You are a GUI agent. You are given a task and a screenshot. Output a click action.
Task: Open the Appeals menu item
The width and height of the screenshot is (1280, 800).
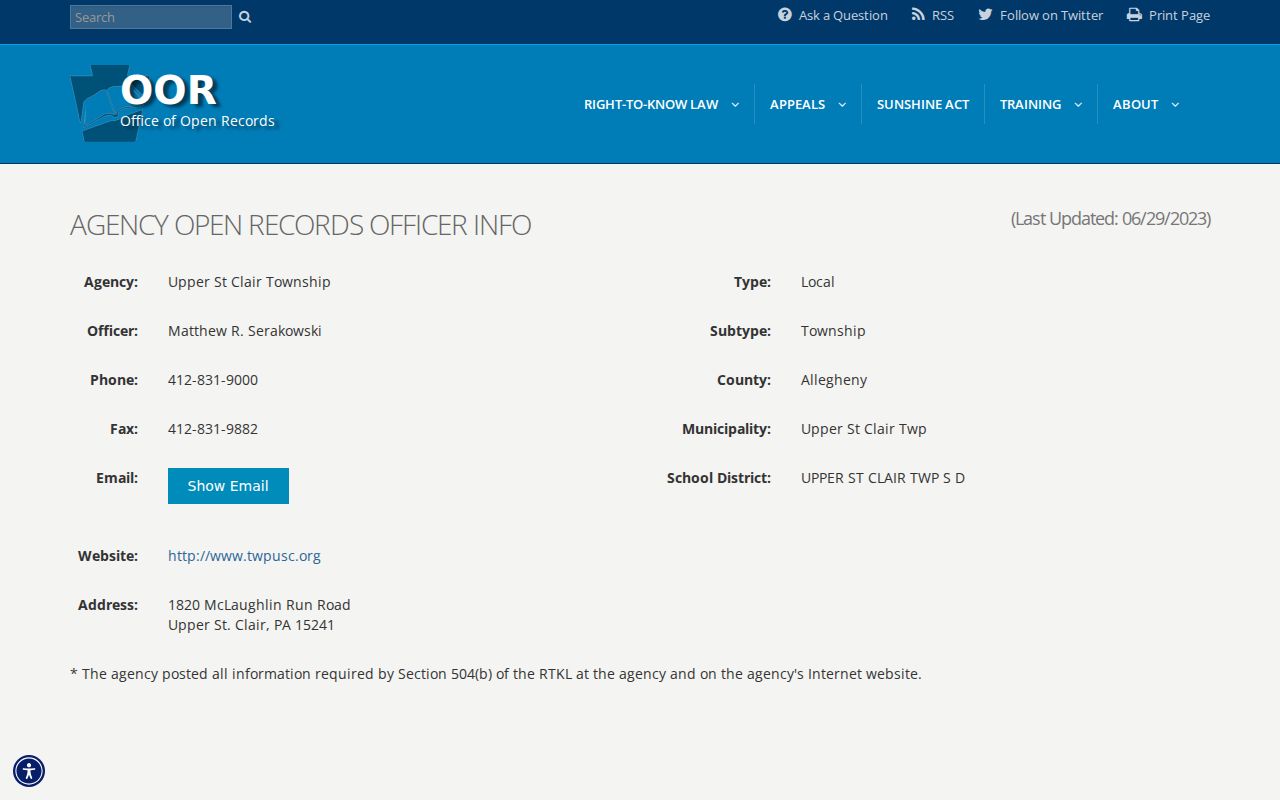797,104
